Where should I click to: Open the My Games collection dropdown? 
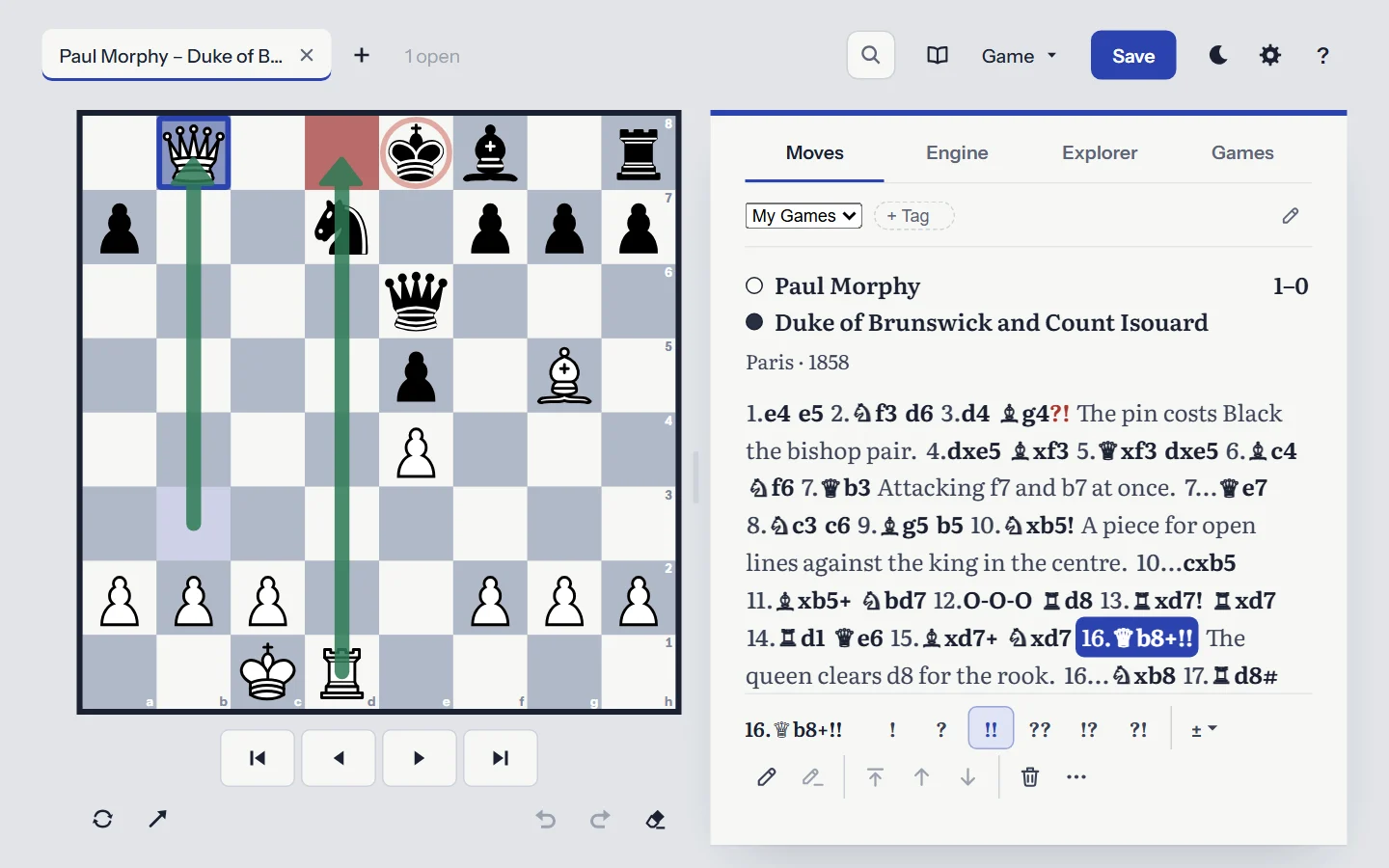(803, 216)
